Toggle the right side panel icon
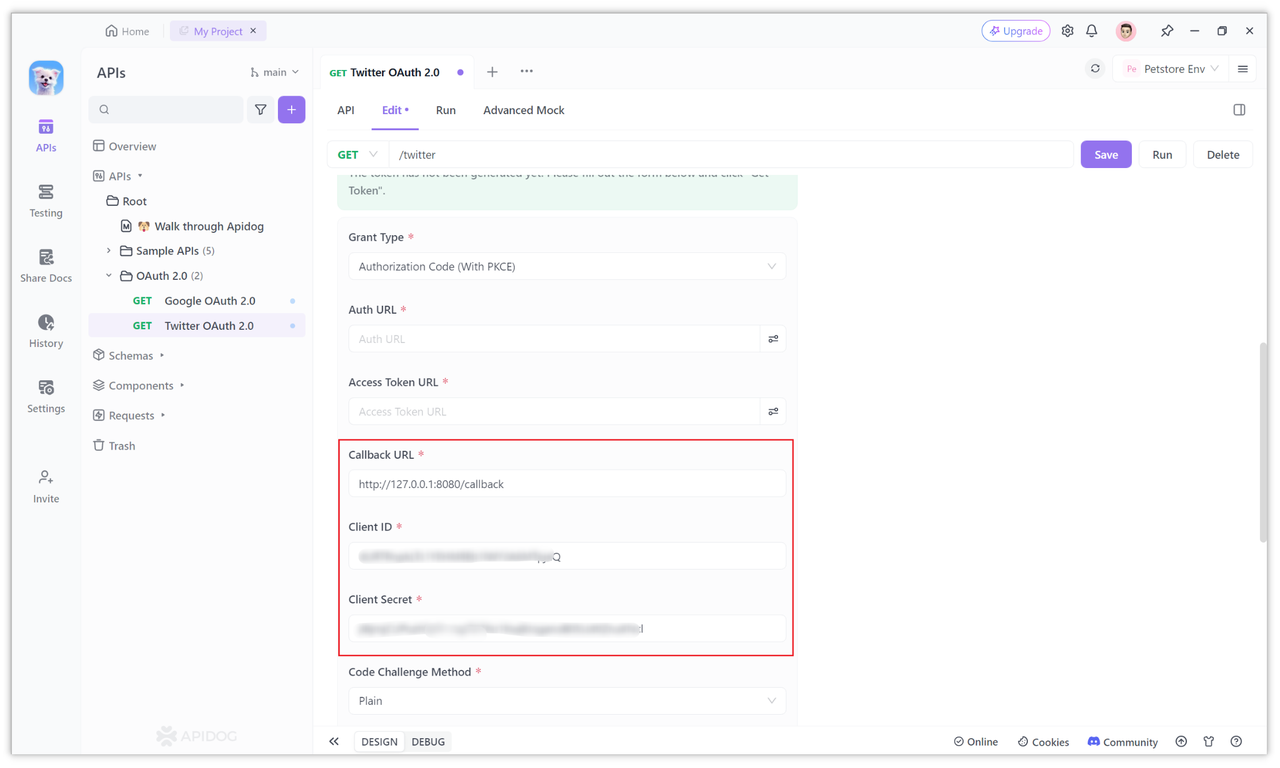The width and height of the screenshot is (1280, 768). (1239, 110)
